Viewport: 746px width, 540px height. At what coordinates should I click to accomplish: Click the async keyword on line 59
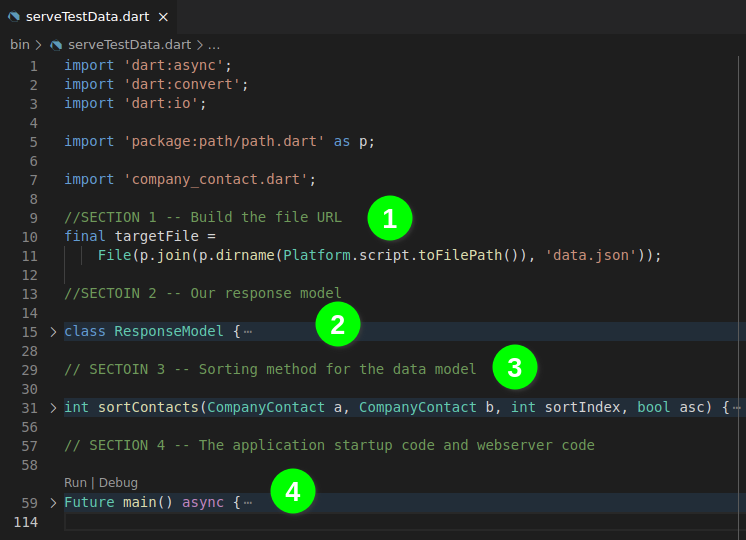tap(203, 503)
